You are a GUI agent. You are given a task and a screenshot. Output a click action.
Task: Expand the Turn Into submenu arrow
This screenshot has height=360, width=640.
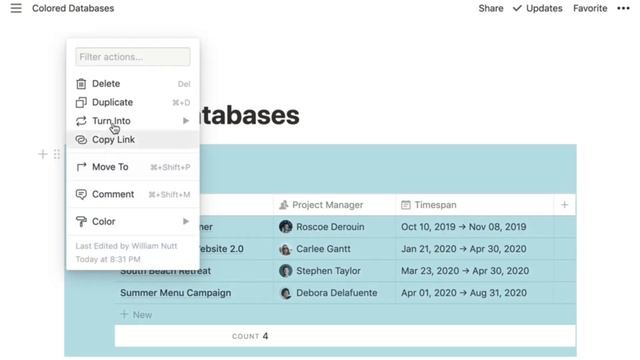tap(186, 121)
